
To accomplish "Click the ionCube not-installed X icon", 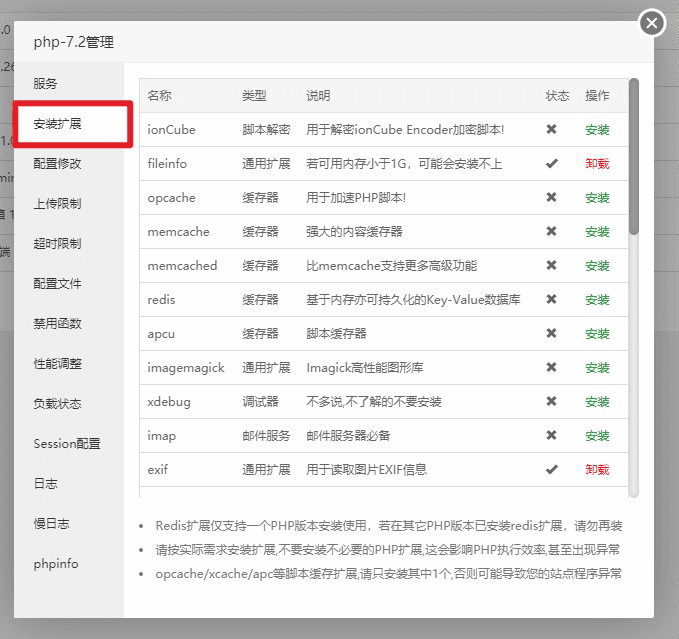I will coord(551,130).
